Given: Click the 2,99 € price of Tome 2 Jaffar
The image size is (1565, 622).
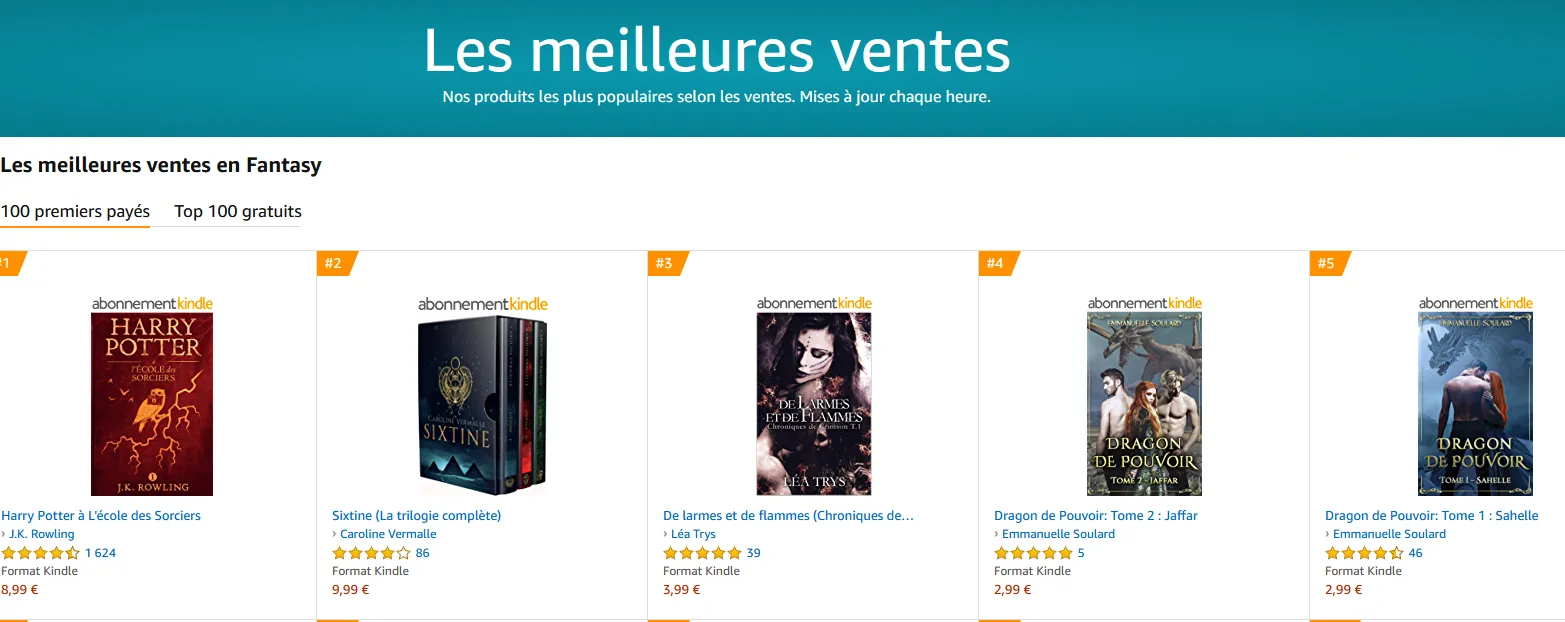Looking at the screenshot, I should [x=1012, y=590].
